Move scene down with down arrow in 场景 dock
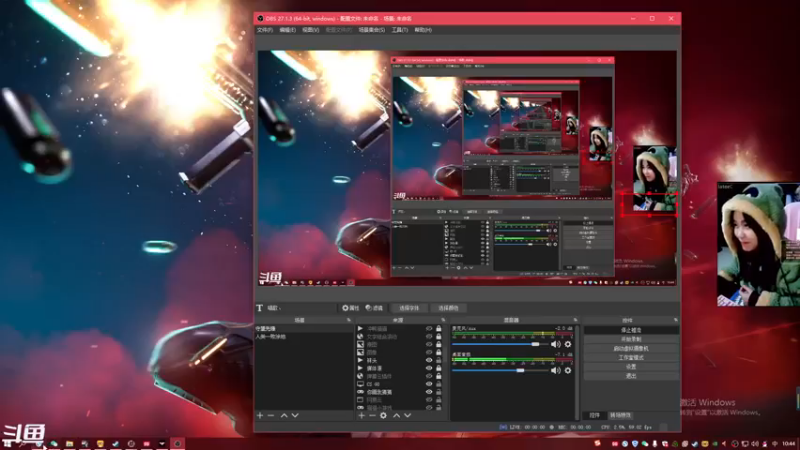Screen dimensions: 800x450 (x=295, y=415)
